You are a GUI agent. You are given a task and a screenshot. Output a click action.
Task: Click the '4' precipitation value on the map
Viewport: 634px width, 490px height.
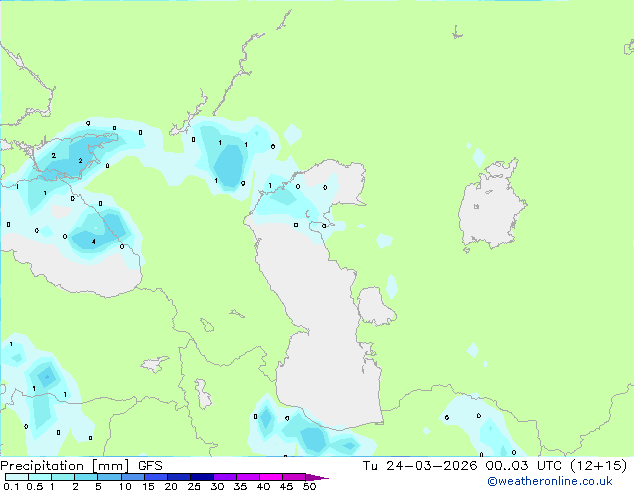coord(94,242)
